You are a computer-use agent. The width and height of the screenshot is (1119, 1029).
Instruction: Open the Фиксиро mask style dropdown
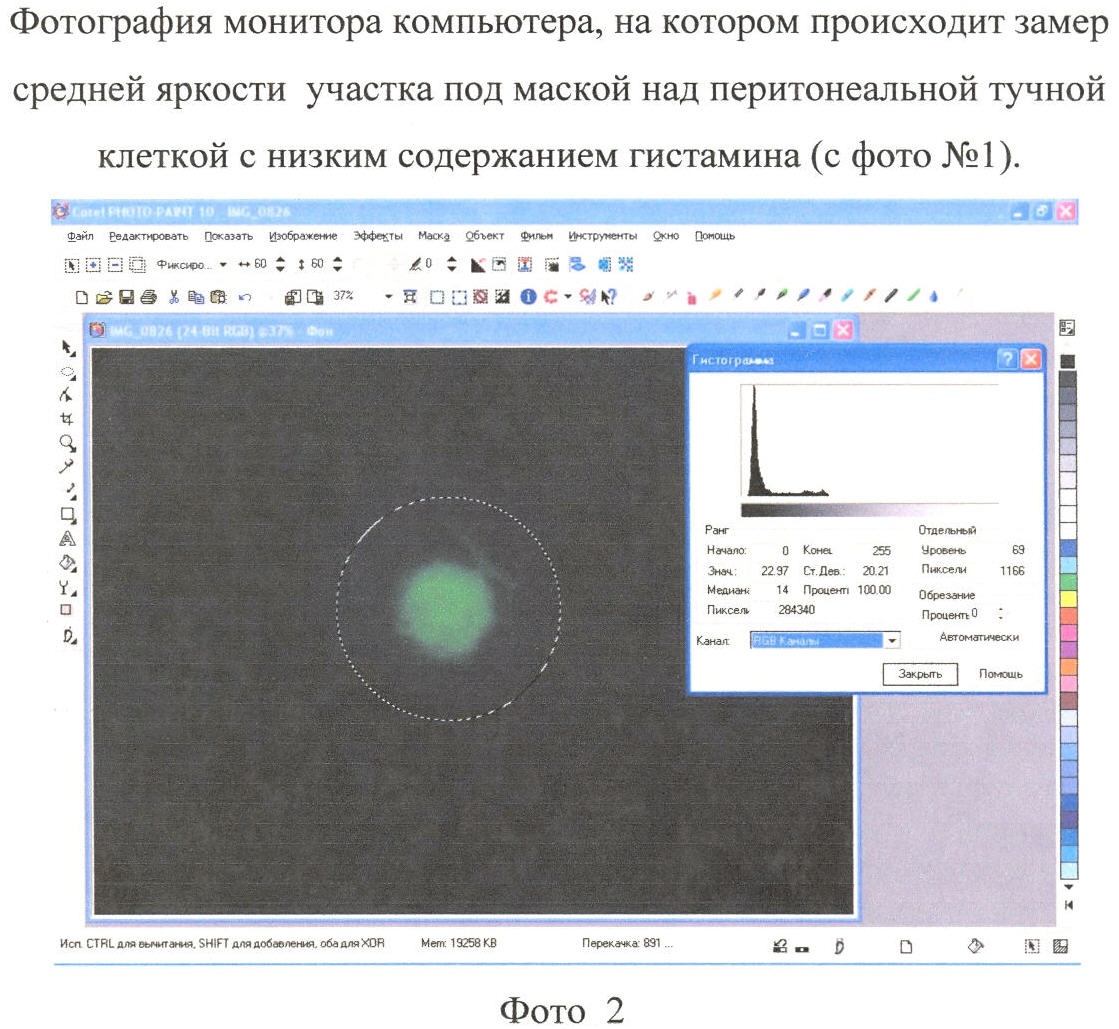click(x=222, y=265)
